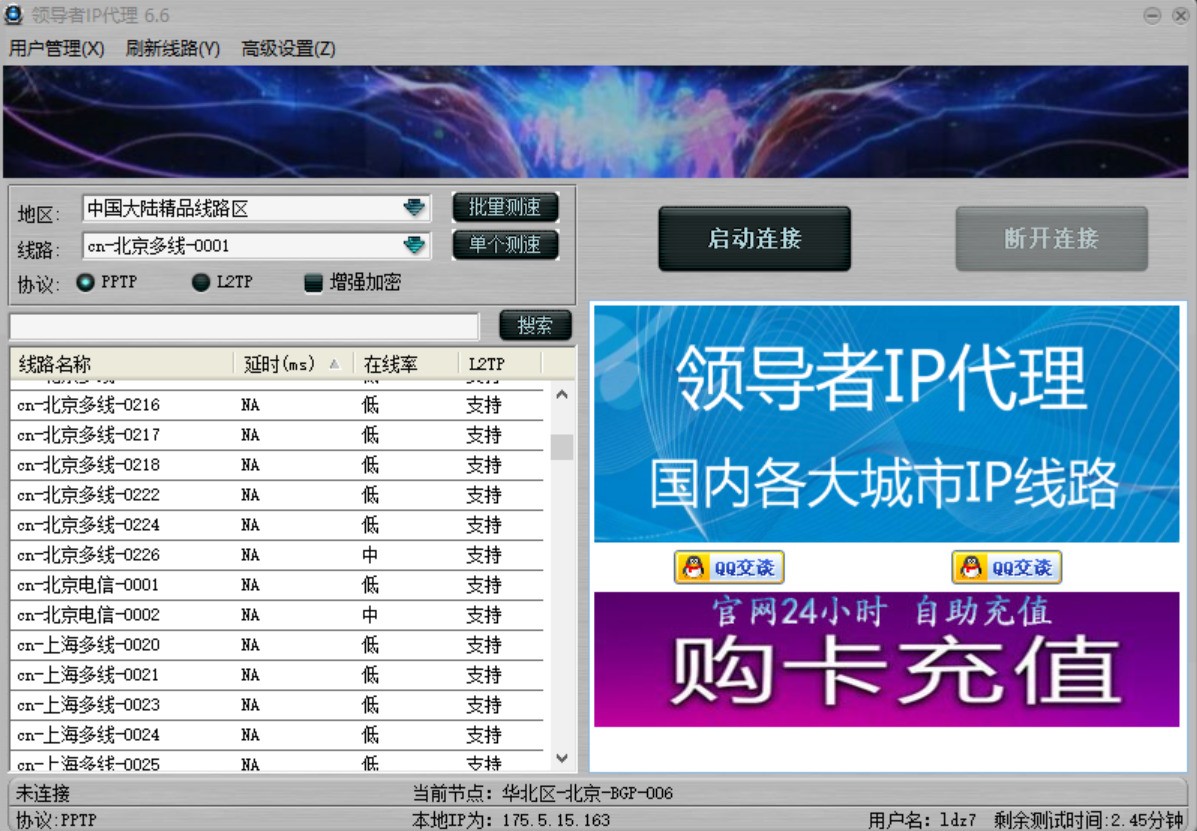The width and height of the screenshot is (1197, 831).
Task: Open the right QQ交谈 penguin chat icon
Action: pyautogui.click(x=1007, y=566)
